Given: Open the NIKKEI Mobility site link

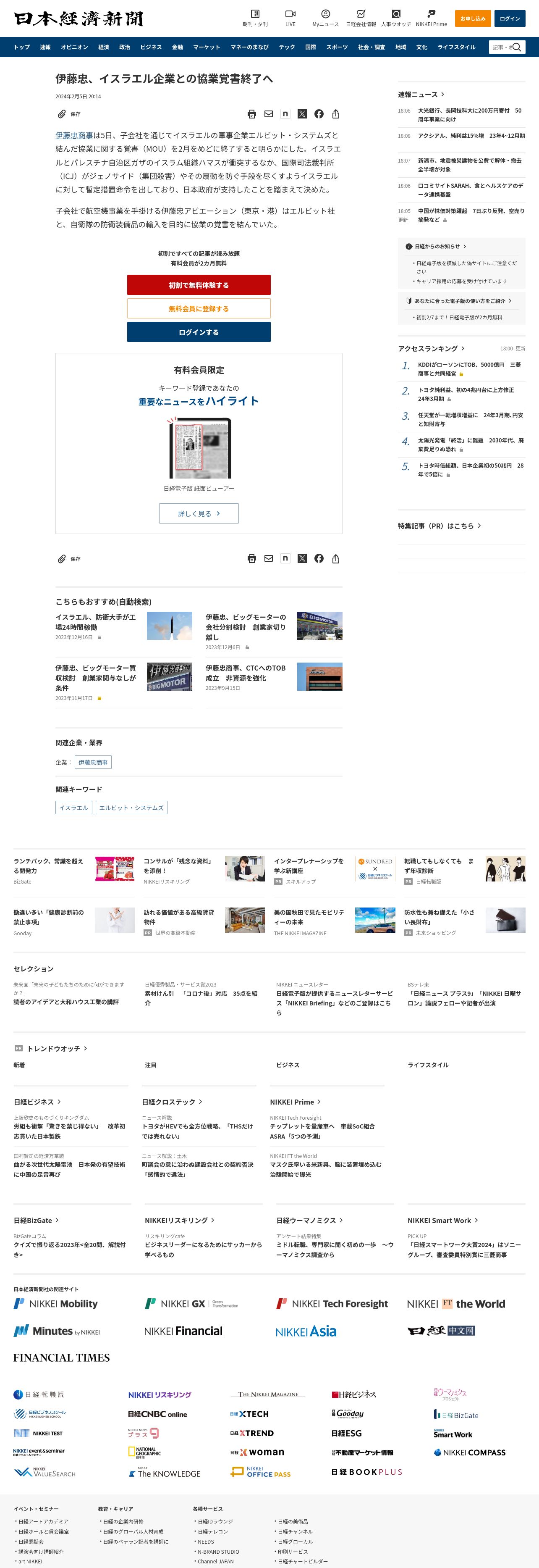Looking at the screenshot, I should pos(55,1304).
